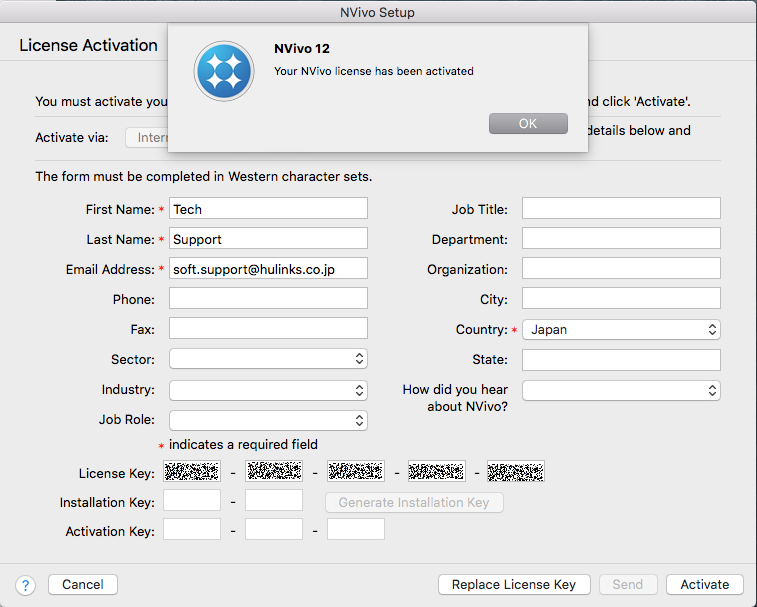Viewport: 757px width, 607px height.
Task: Click the first Activation Key box
Action: point(192,529)
